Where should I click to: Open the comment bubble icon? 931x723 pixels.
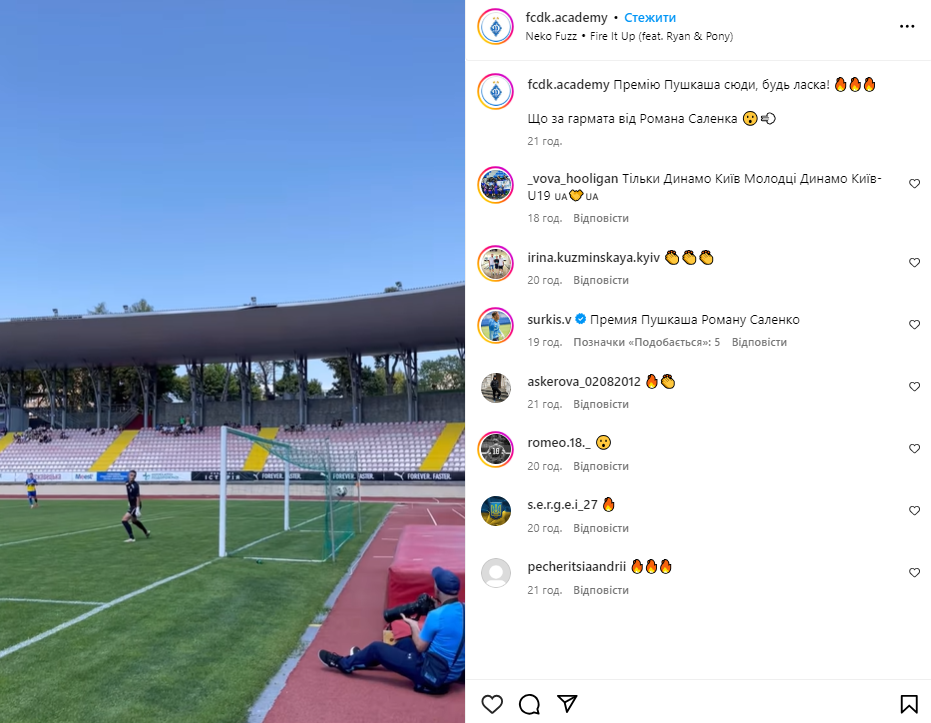pos(529,704)
